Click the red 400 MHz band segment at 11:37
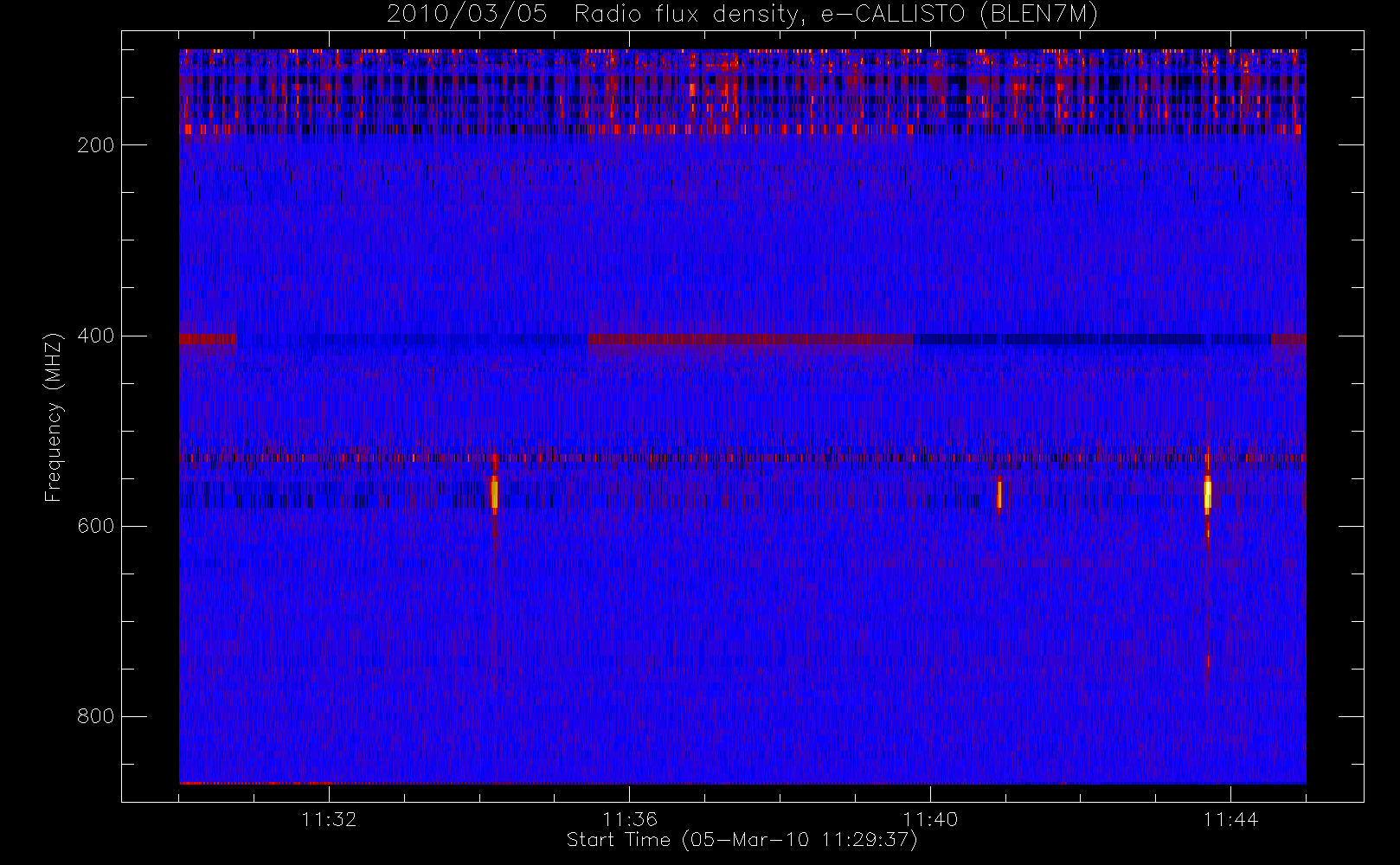This screenshot has height=865, width=1400. [x=750, y=339]
